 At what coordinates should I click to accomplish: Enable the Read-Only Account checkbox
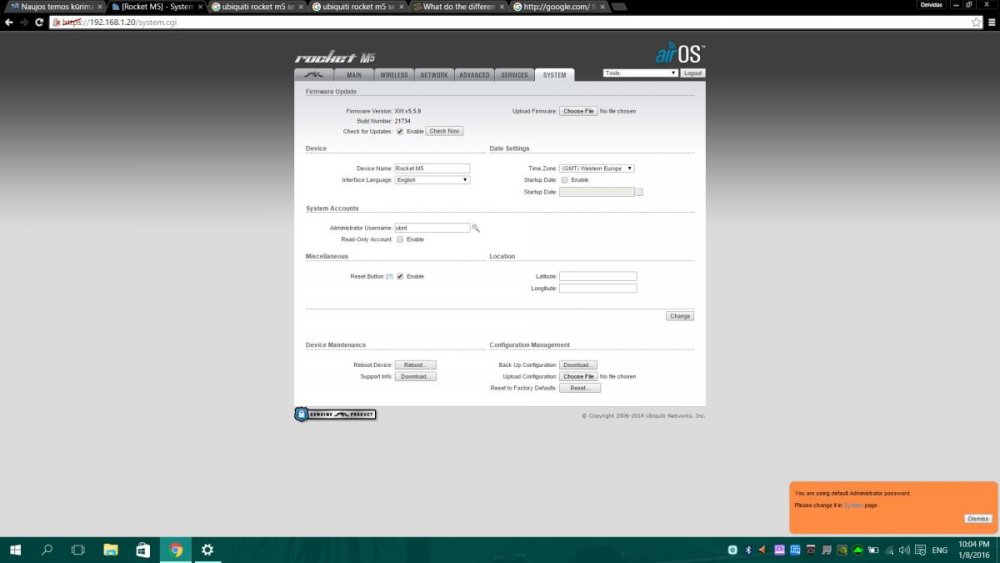[400, 239]
